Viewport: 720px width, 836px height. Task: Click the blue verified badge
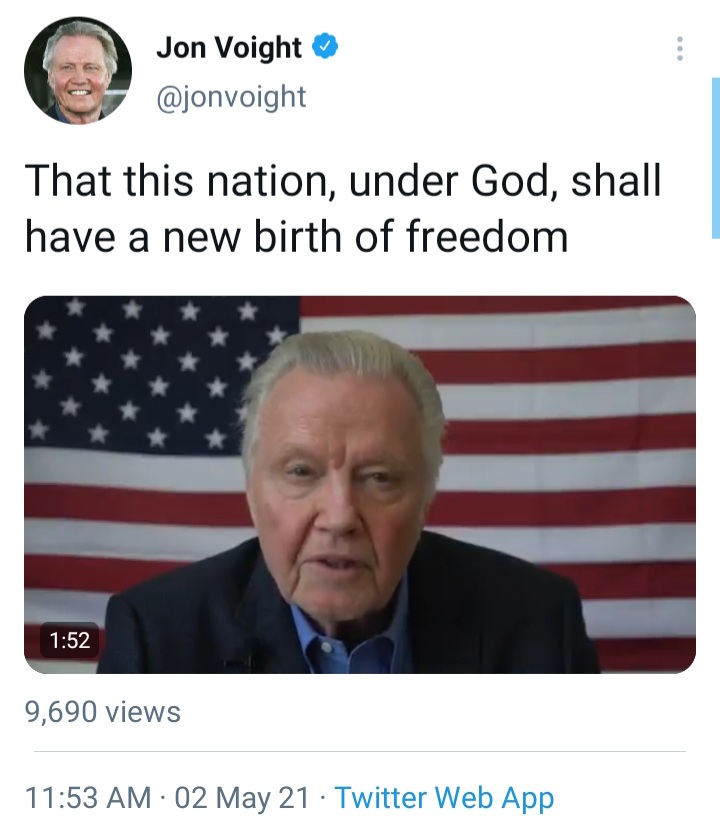tap(324, 46)
